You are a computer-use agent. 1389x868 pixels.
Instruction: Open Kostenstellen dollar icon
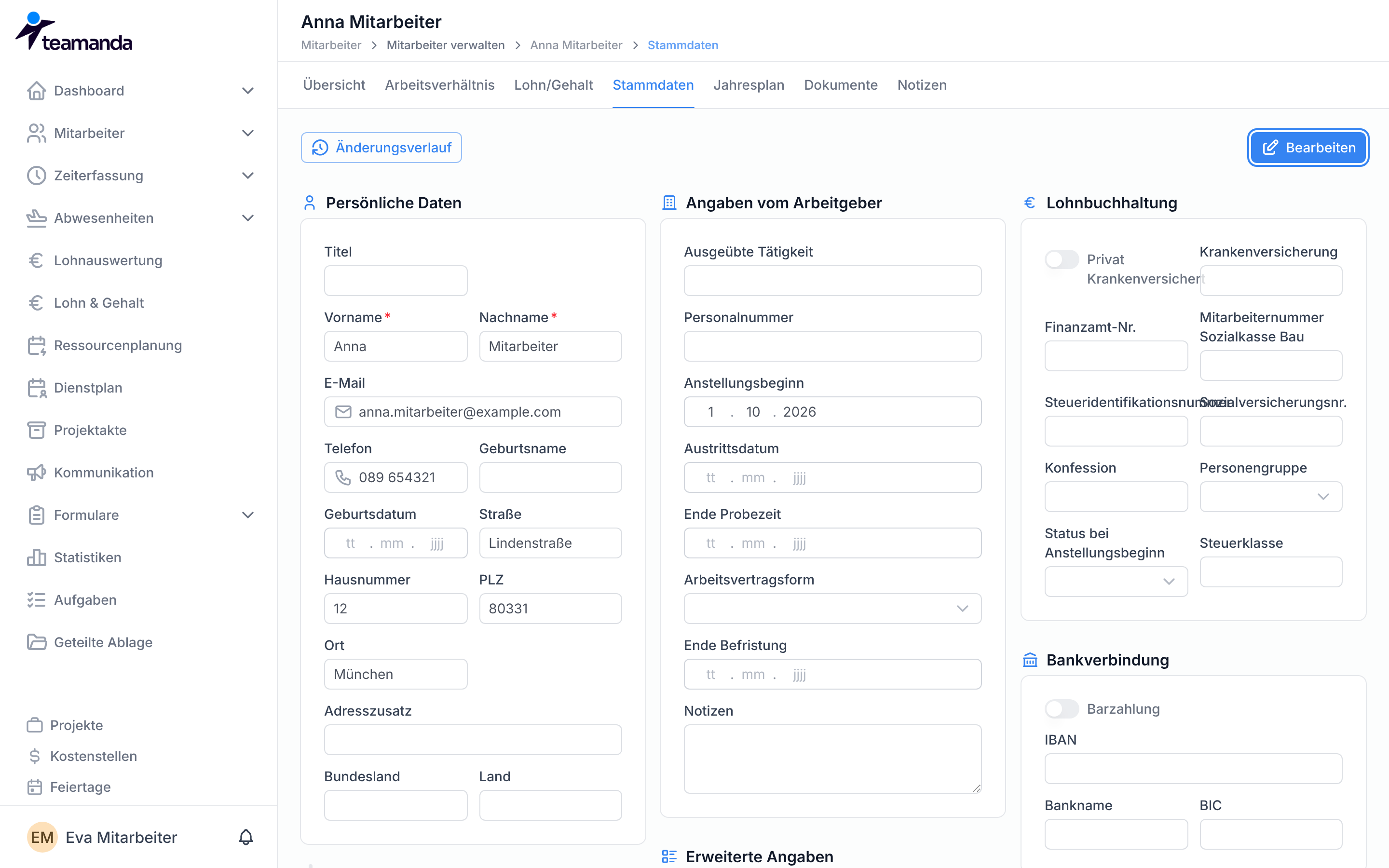point(35,756)
